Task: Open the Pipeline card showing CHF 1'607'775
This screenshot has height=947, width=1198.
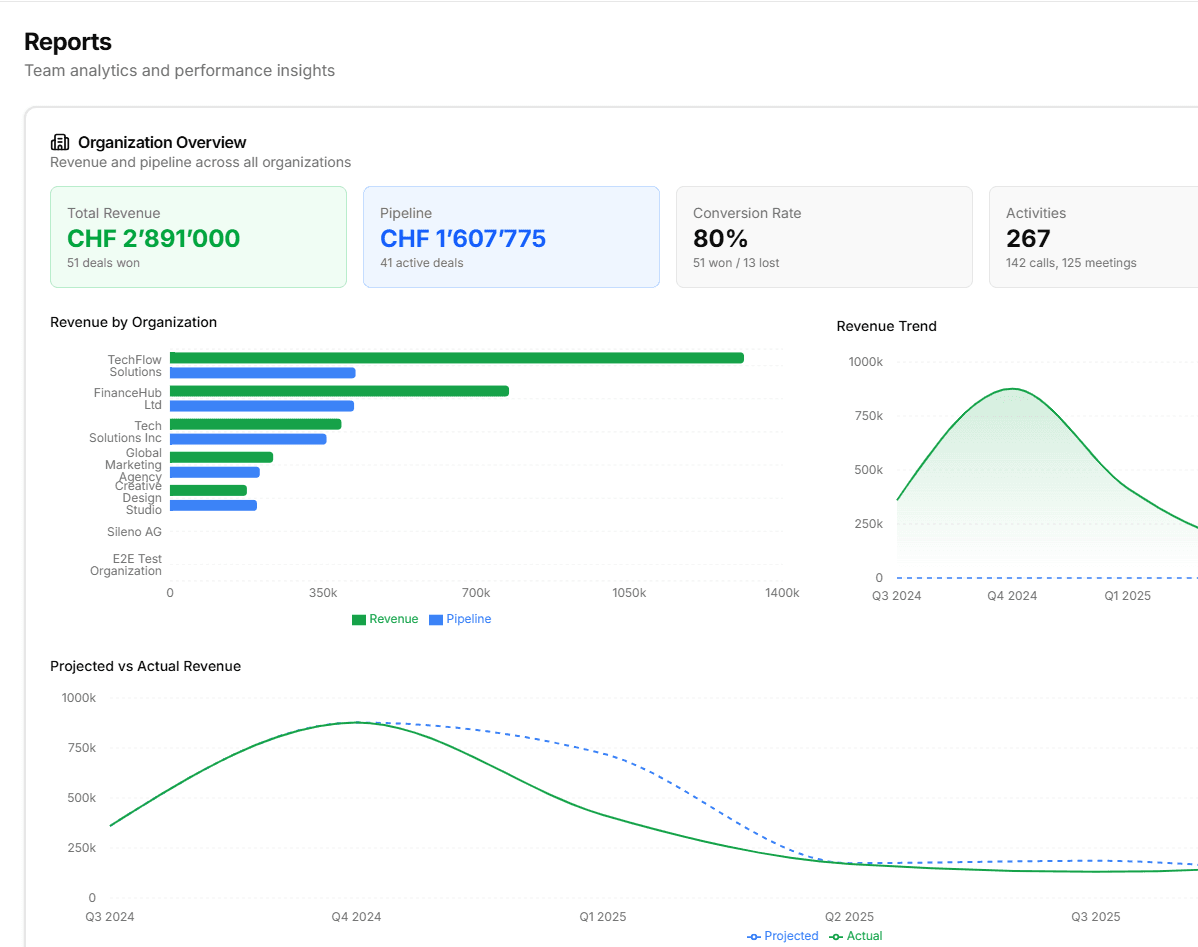Action: click(x=511, y=236)
